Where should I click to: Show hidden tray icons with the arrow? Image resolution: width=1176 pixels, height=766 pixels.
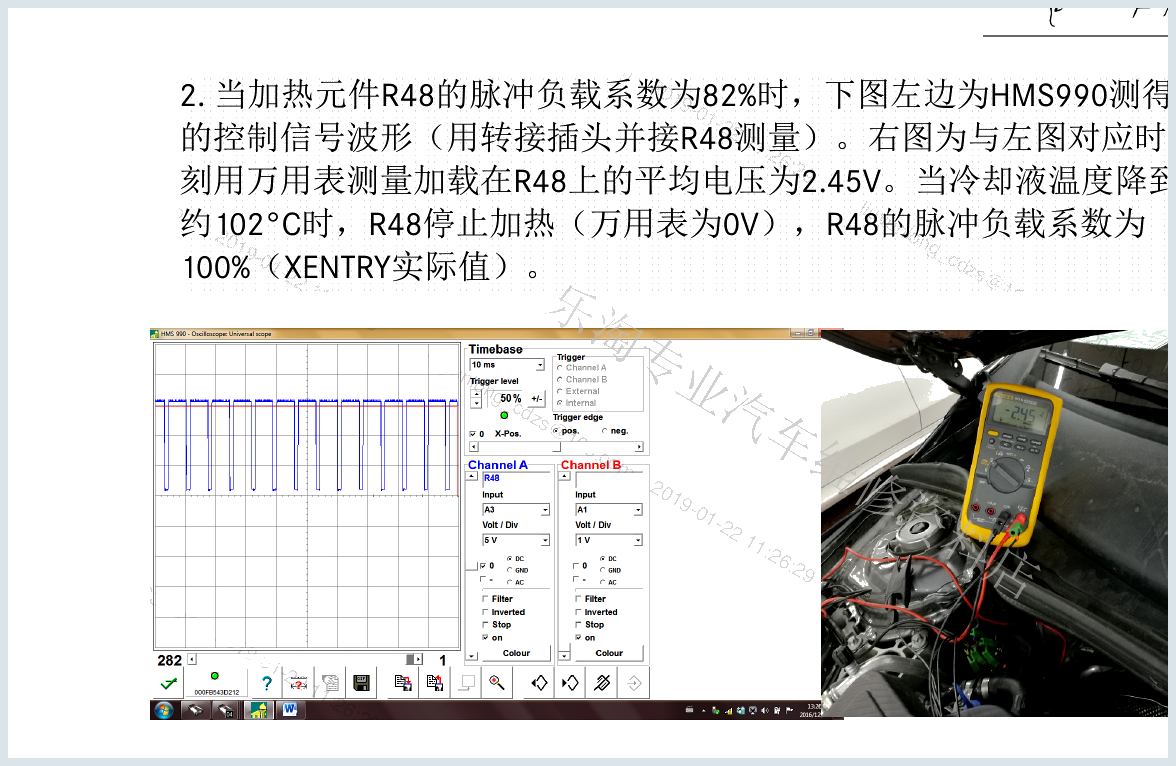click(x=704, y=710)
